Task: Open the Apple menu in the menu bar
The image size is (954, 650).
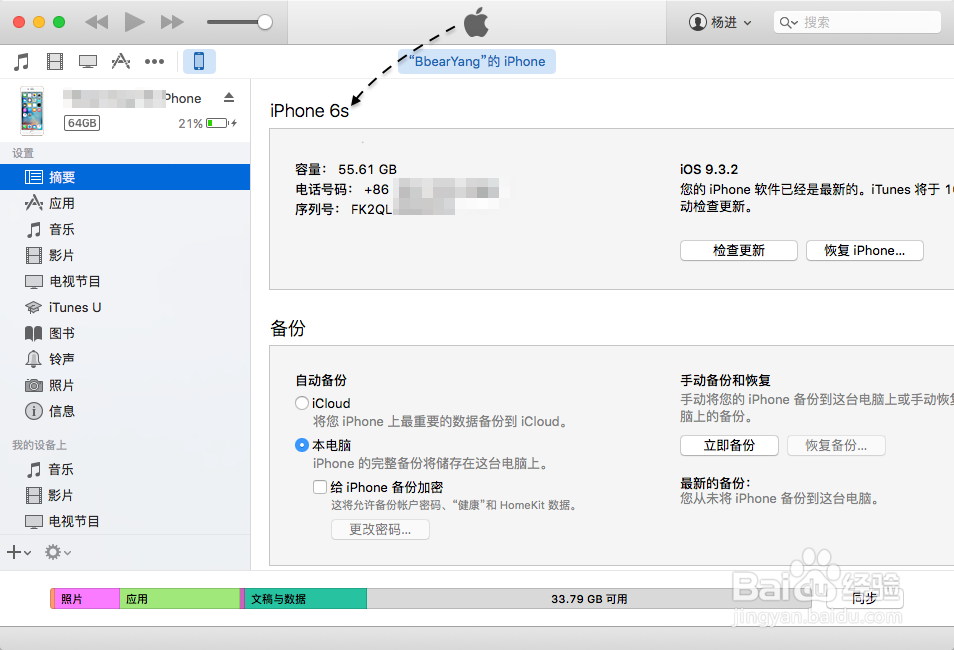Action: click(x=476, y=21)
